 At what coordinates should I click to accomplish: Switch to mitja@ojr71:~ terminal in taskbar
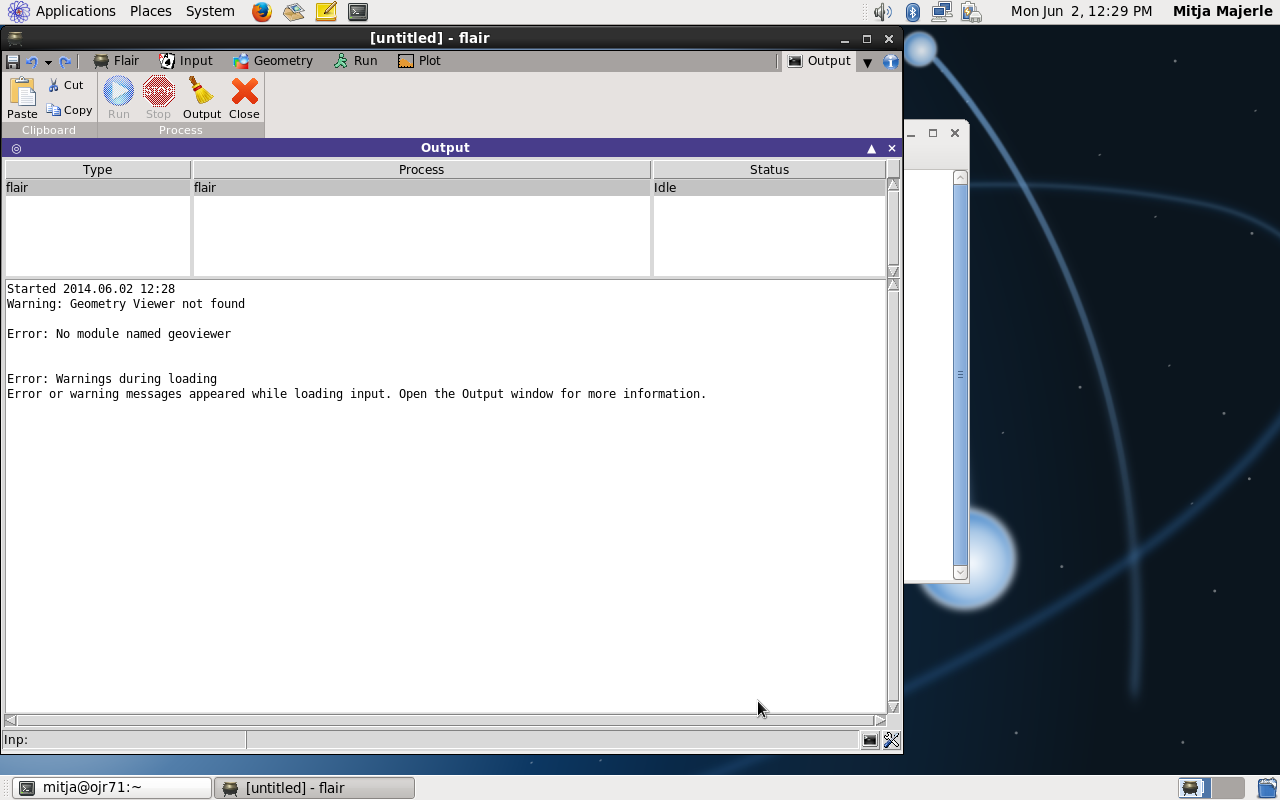[x=112, y=788]
